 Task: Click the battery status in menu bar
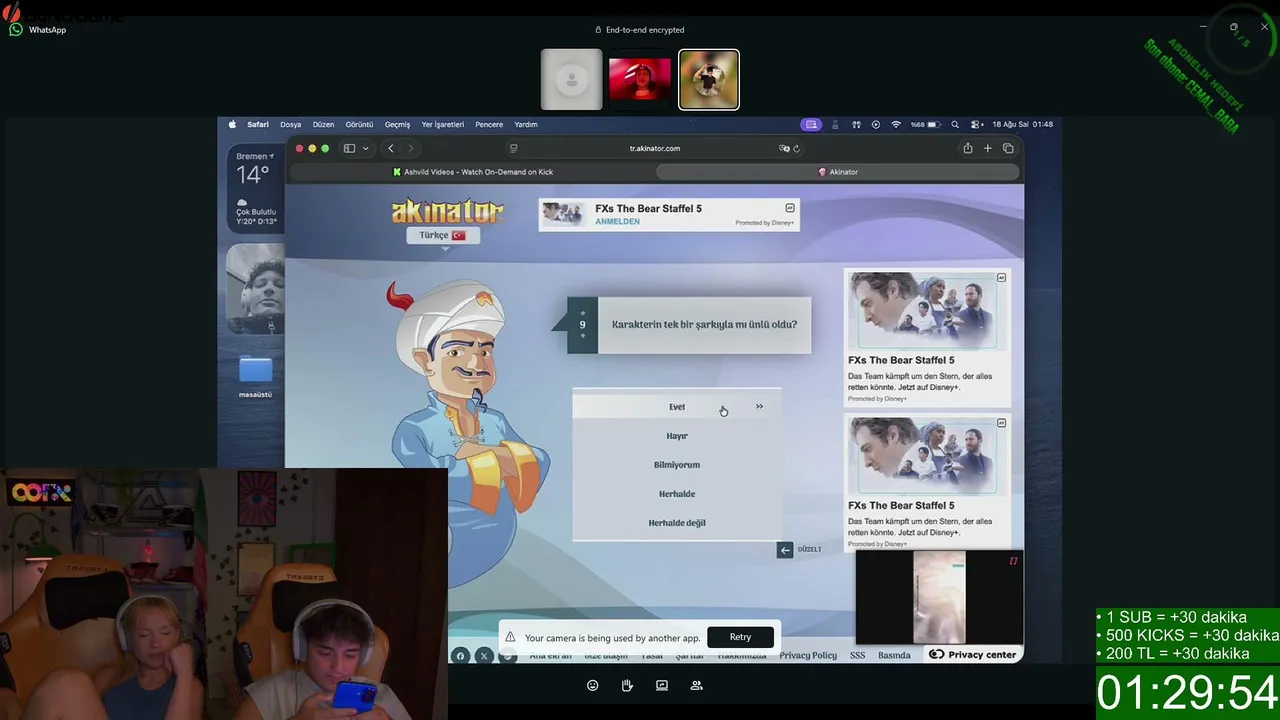point(925,125)
